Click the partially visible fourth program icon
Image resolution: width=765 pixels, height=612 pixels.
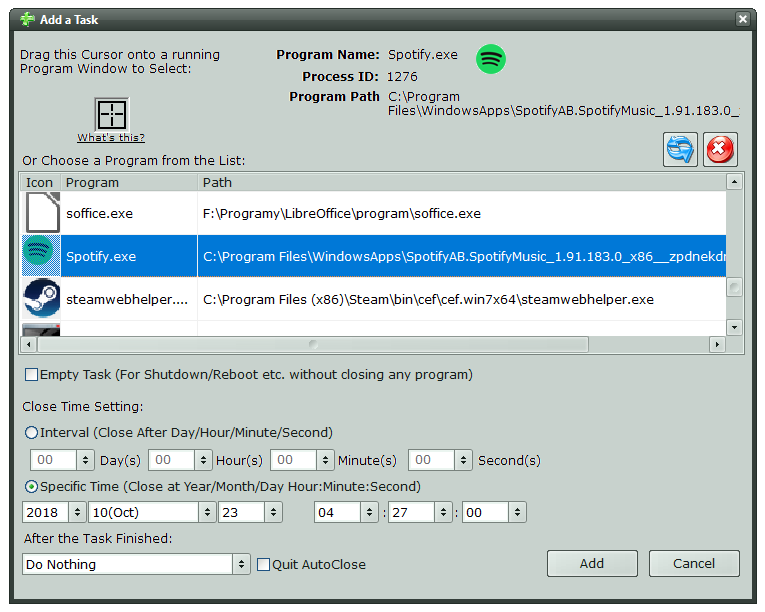[41, 329]
